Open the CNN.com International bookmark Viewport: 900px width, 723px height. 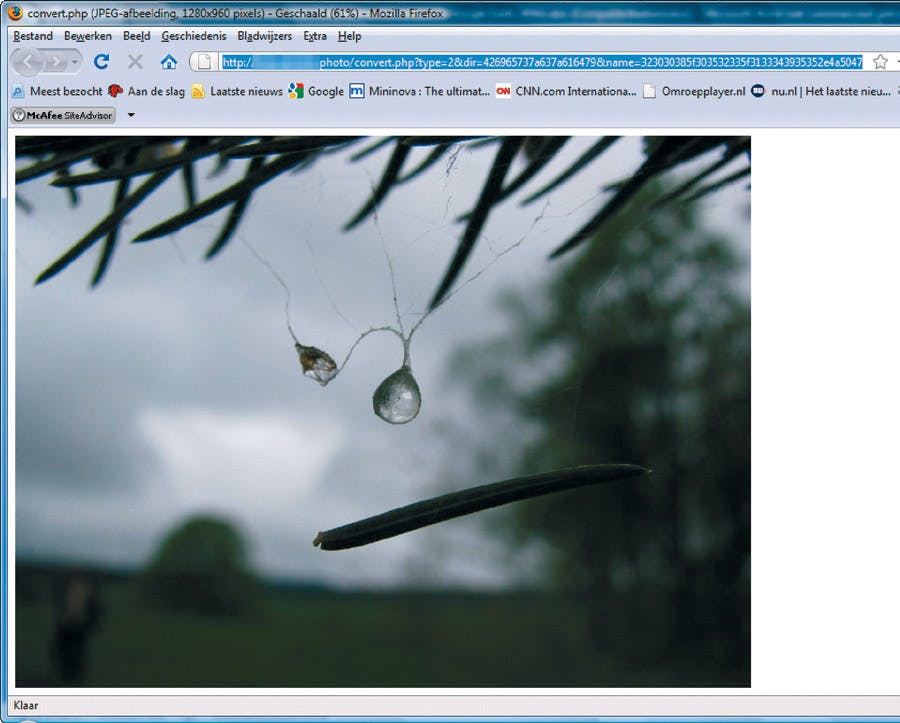566,91
